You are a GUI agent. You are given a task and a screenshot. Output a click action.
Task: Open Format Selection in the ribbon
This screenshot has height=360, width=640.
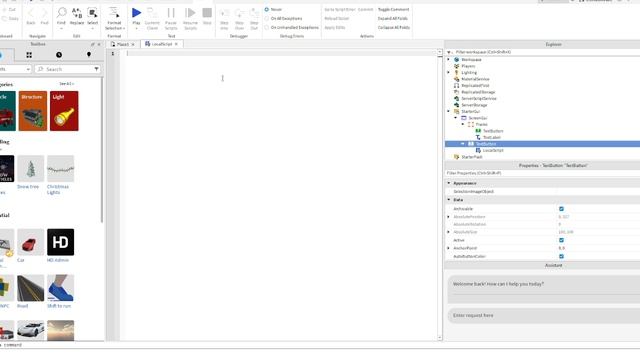(114, 18)
